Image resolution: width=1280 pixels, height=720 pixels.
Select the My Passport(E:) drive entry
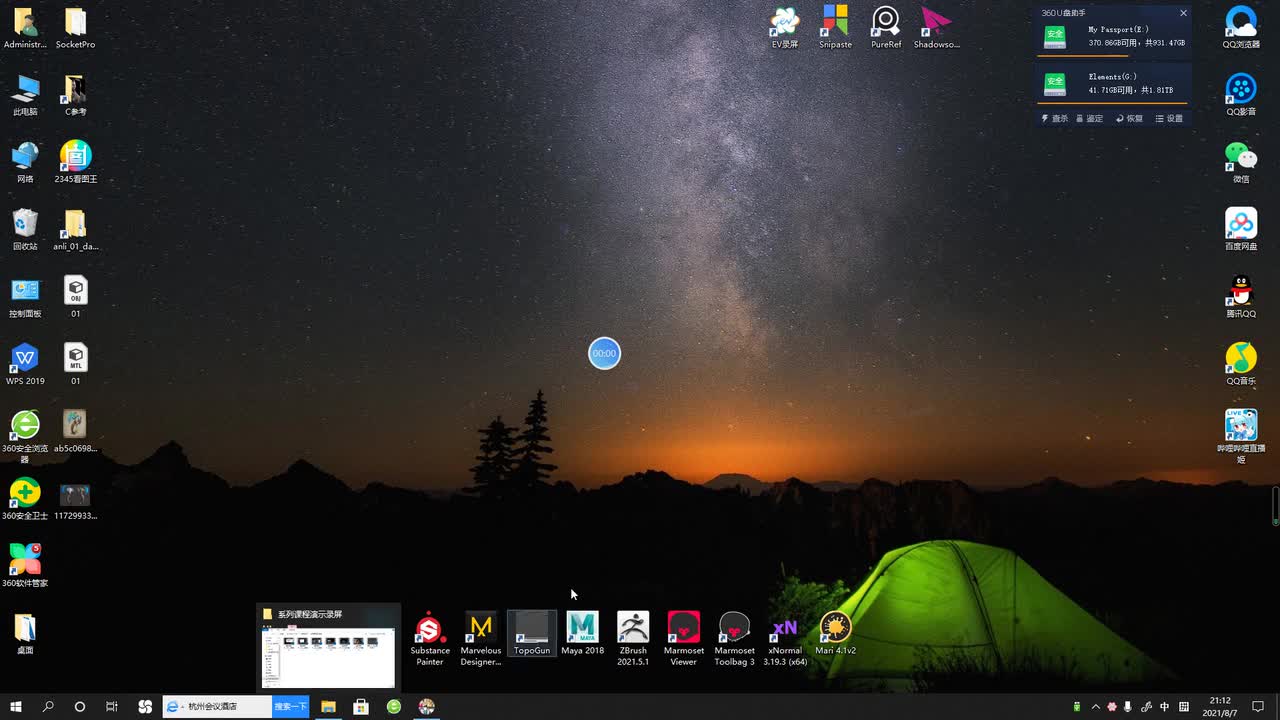click(1114, 37)
